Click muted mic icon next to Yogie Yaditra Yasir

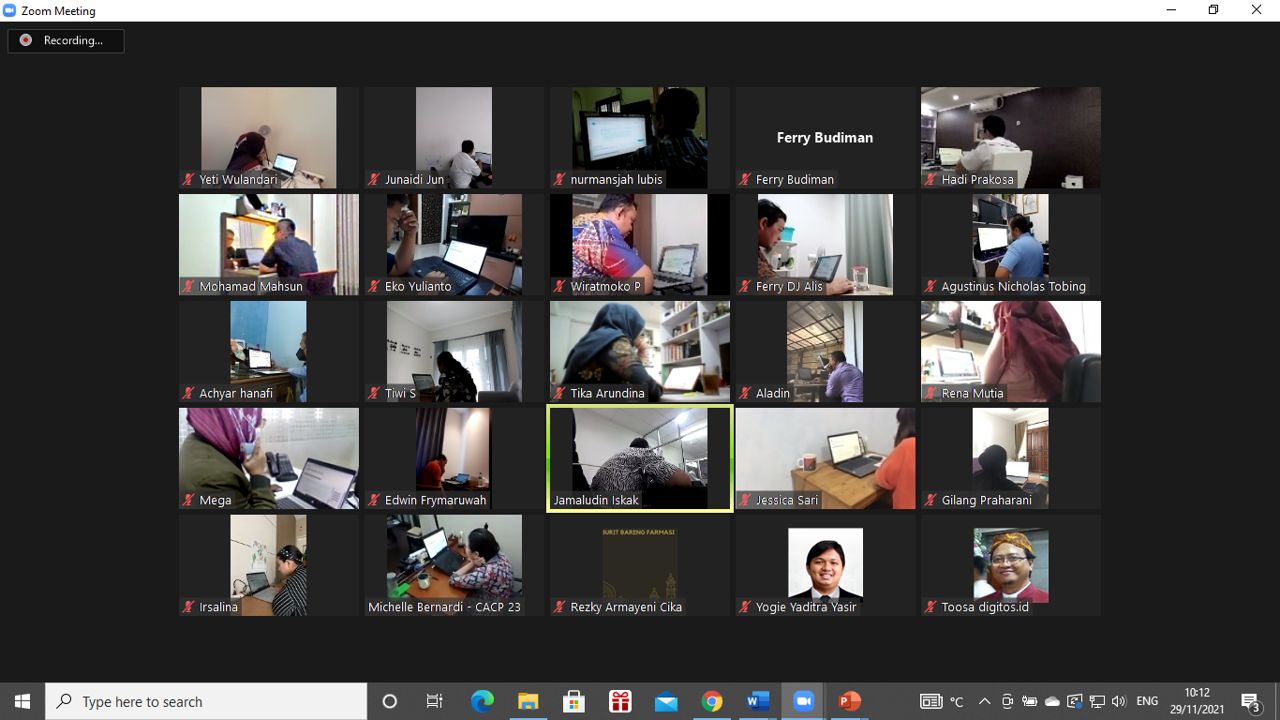tap(745, 608)
